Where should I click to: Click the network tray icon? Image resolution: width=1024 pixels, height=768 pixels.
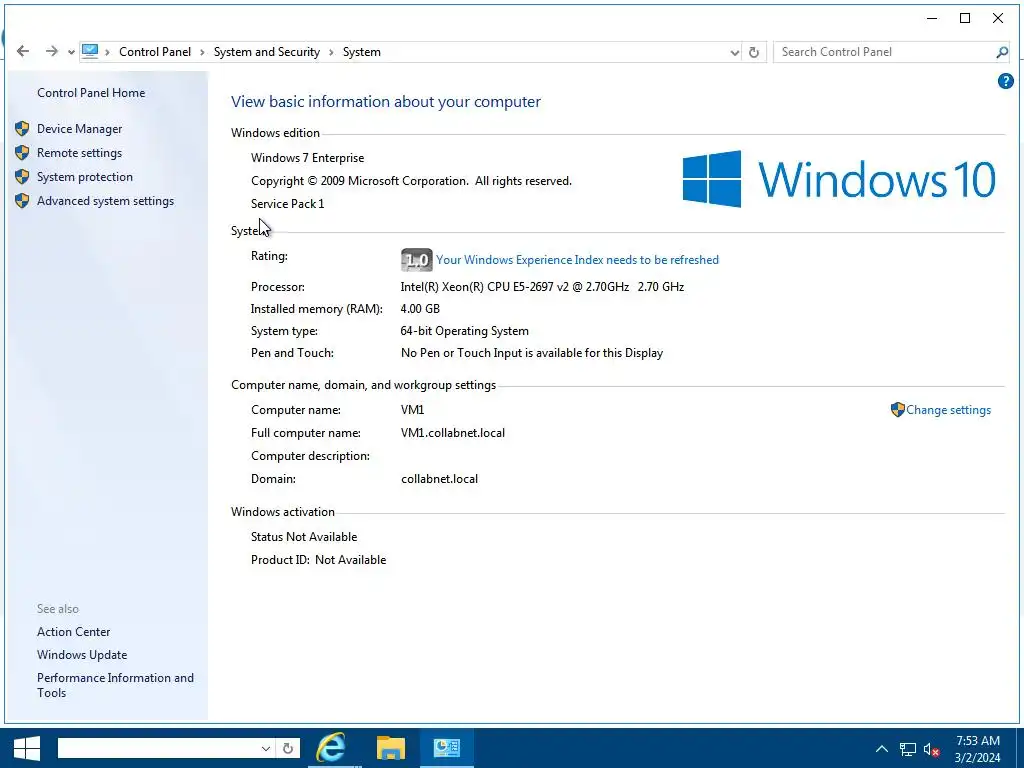tap(907, 749)
